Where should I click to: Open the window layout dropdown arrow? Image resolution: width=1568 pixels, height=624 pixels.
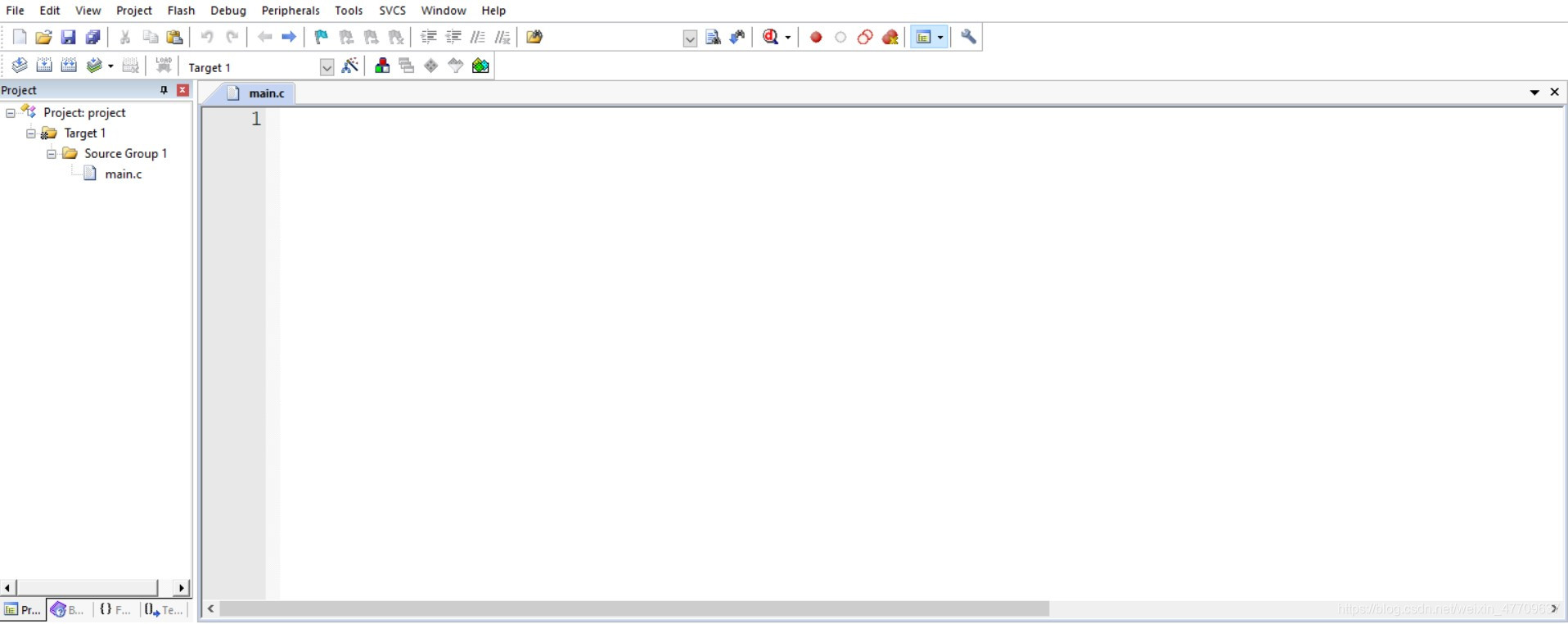point(941,38)
